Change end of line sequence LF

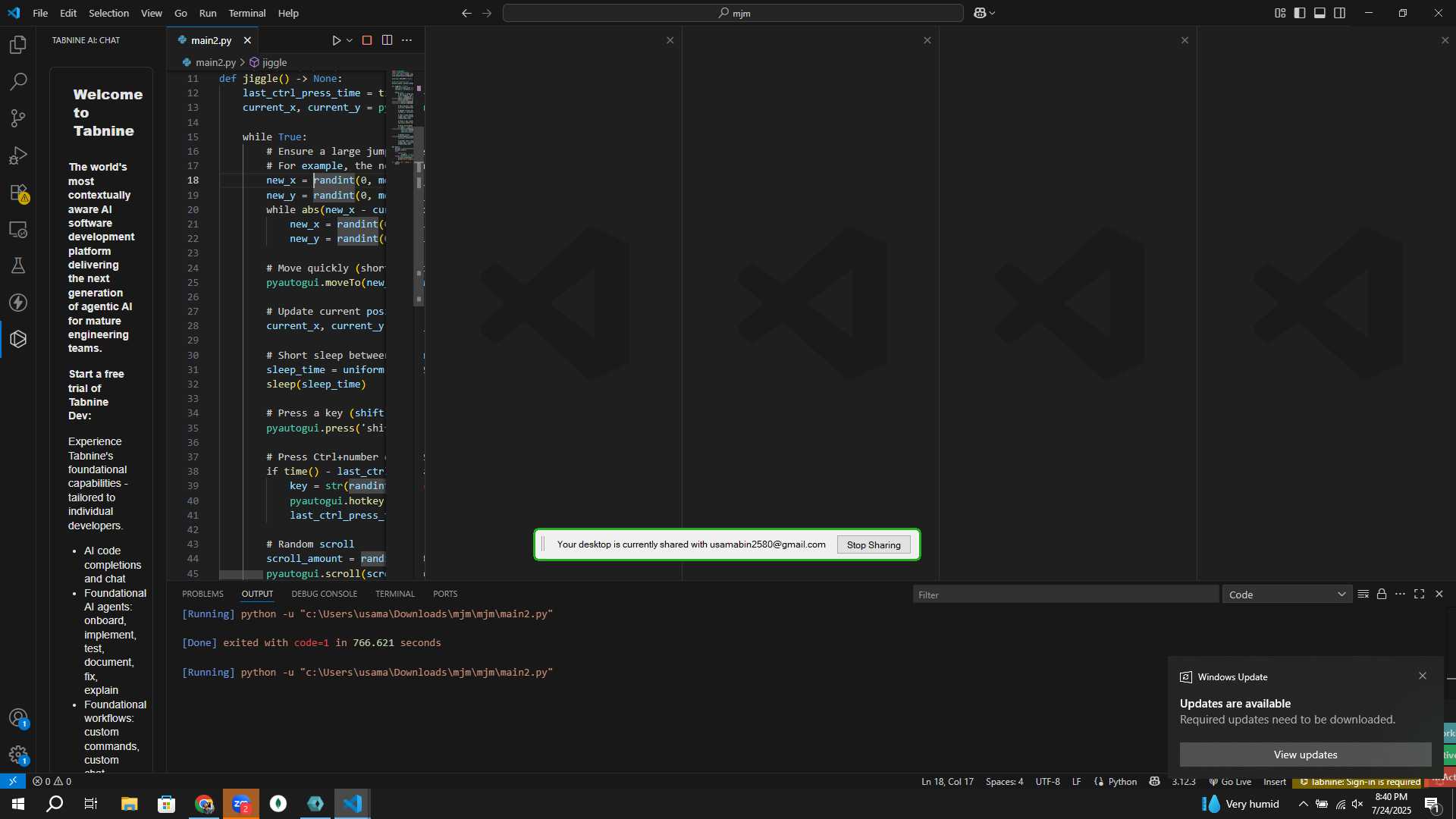[1076, 781]
